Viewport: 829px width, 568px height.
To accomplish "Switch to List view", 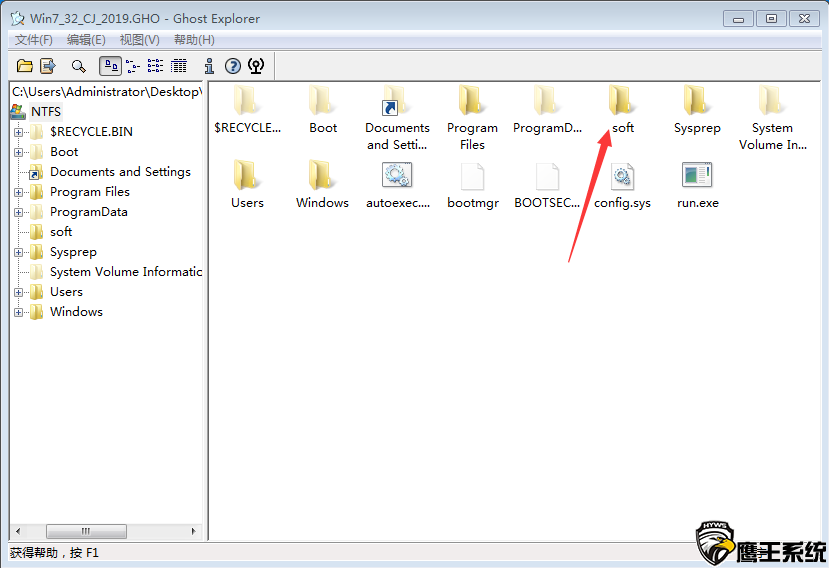I will 155,66.
